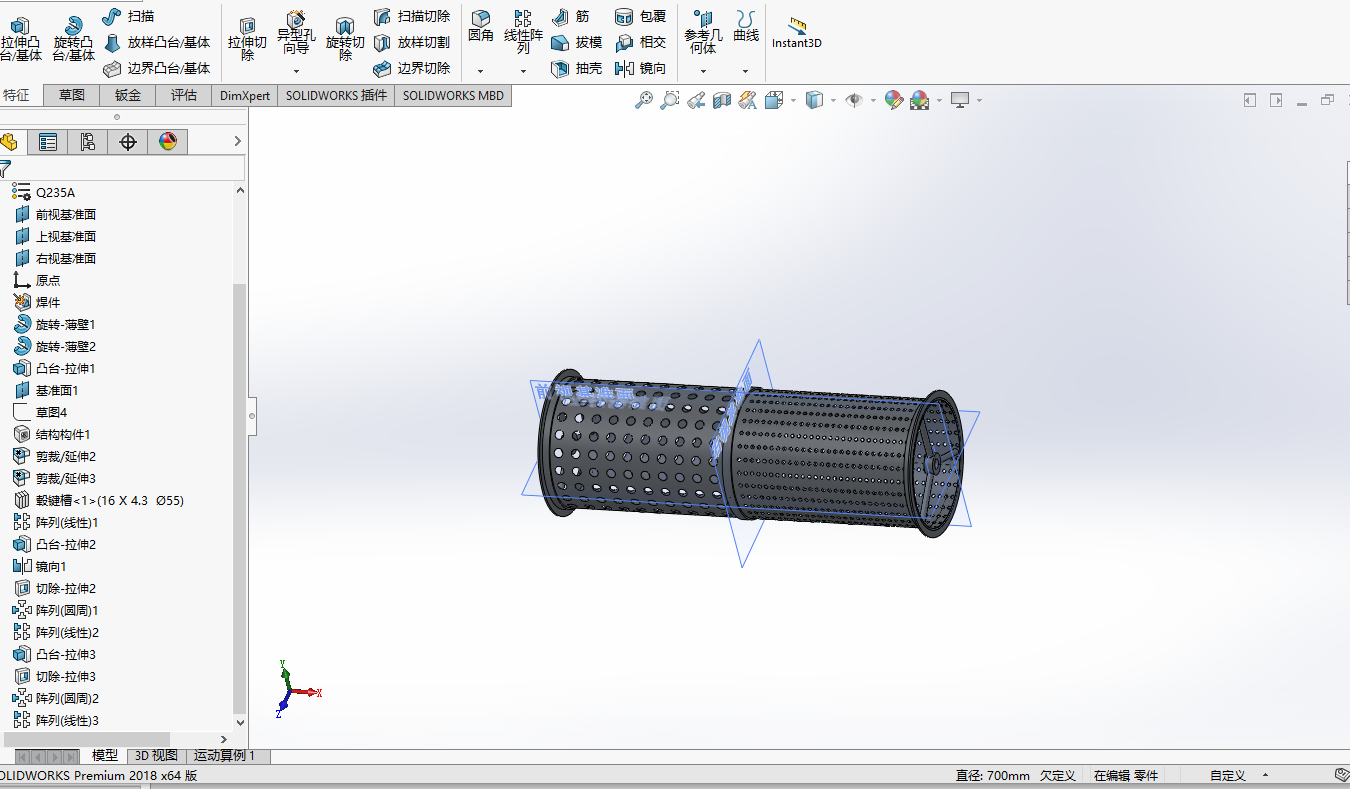This screenshot has width=1350, height=789.
Task: Click the Intersect (相交) tool
Action: point(640,42)
